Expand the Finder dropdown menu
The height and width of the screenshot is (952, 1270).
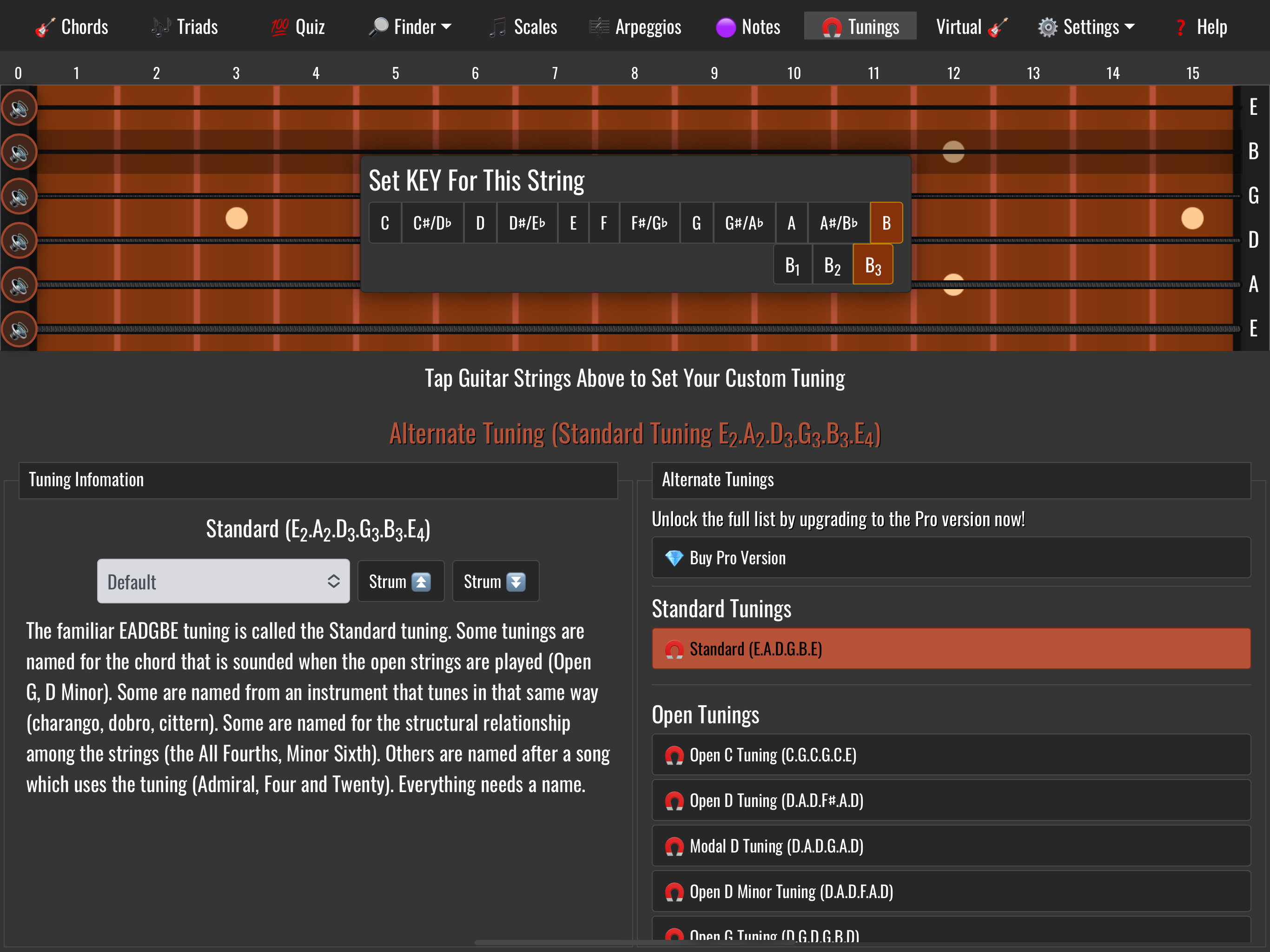point(410,26)
